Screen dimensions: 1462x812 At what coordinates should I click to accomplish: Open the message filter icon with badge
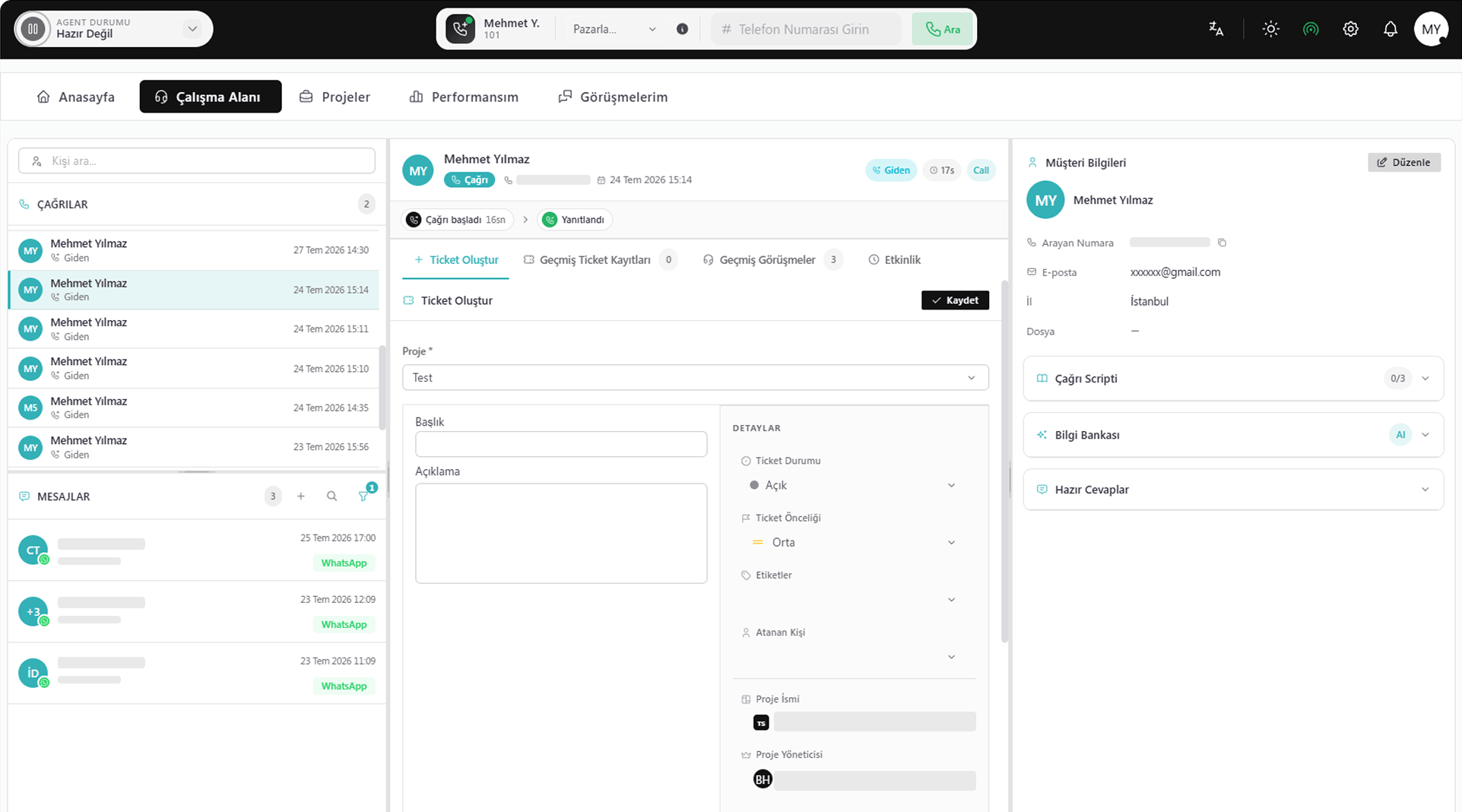[x=364, y=496]
